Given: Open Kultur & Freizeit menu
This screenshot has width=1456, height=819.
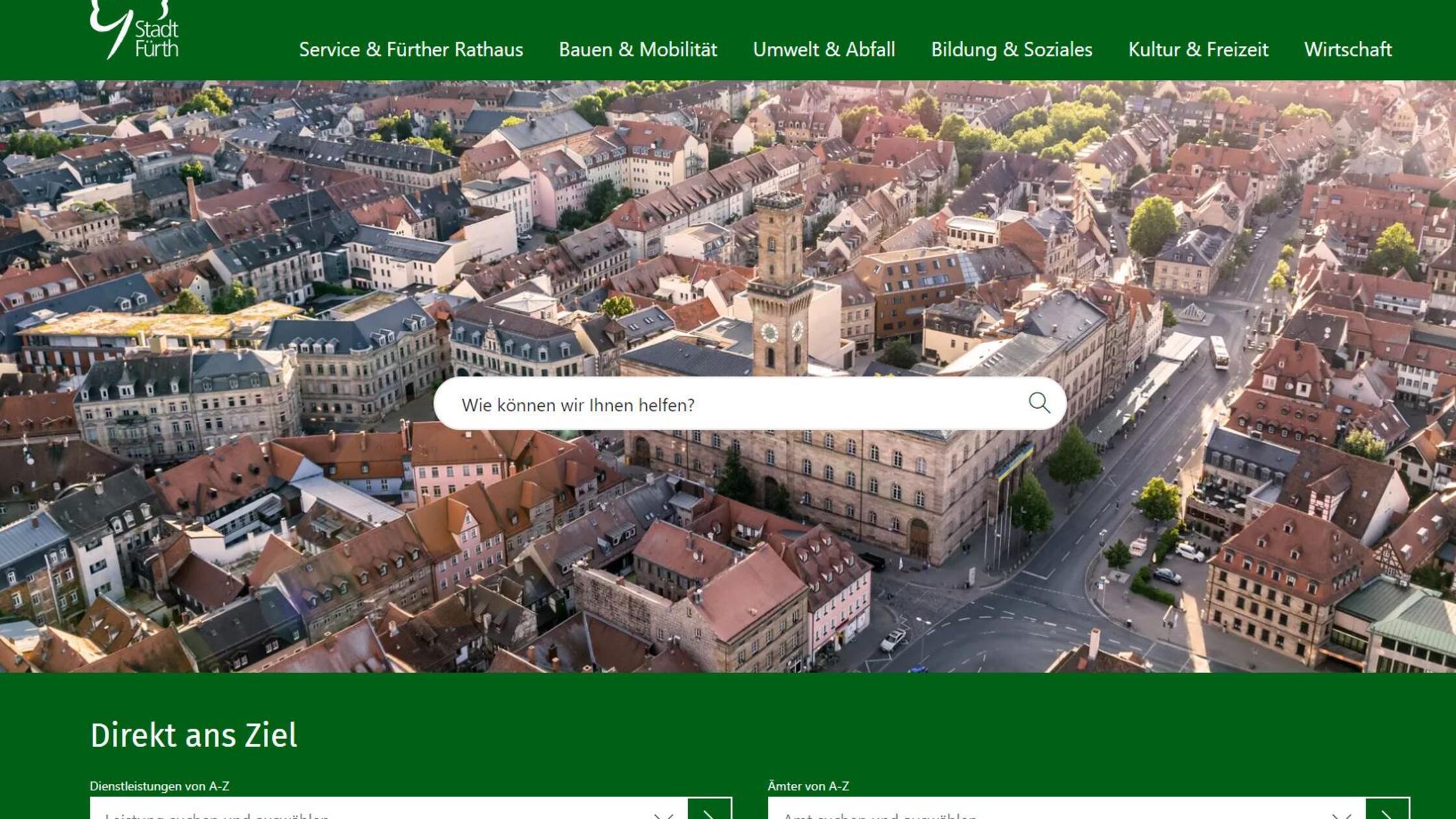Looking at the screenshot, I should [x=1198, y=49].
